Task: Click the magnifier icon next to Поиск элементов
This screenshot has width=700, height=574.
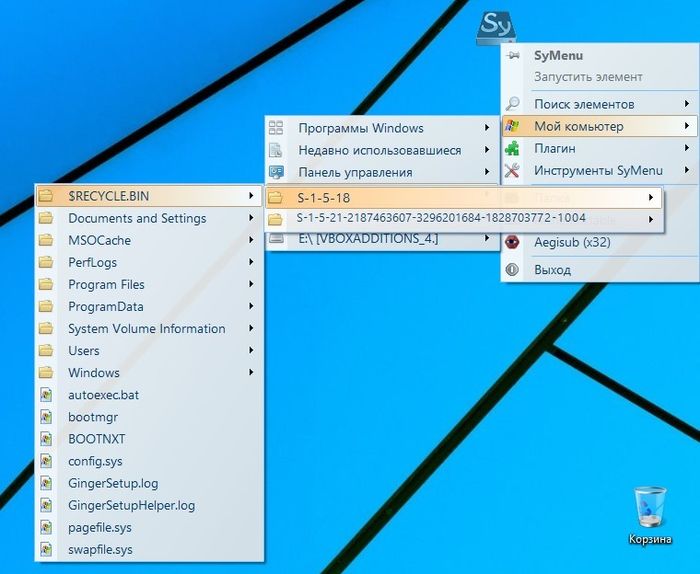Action: pos(512,104)
